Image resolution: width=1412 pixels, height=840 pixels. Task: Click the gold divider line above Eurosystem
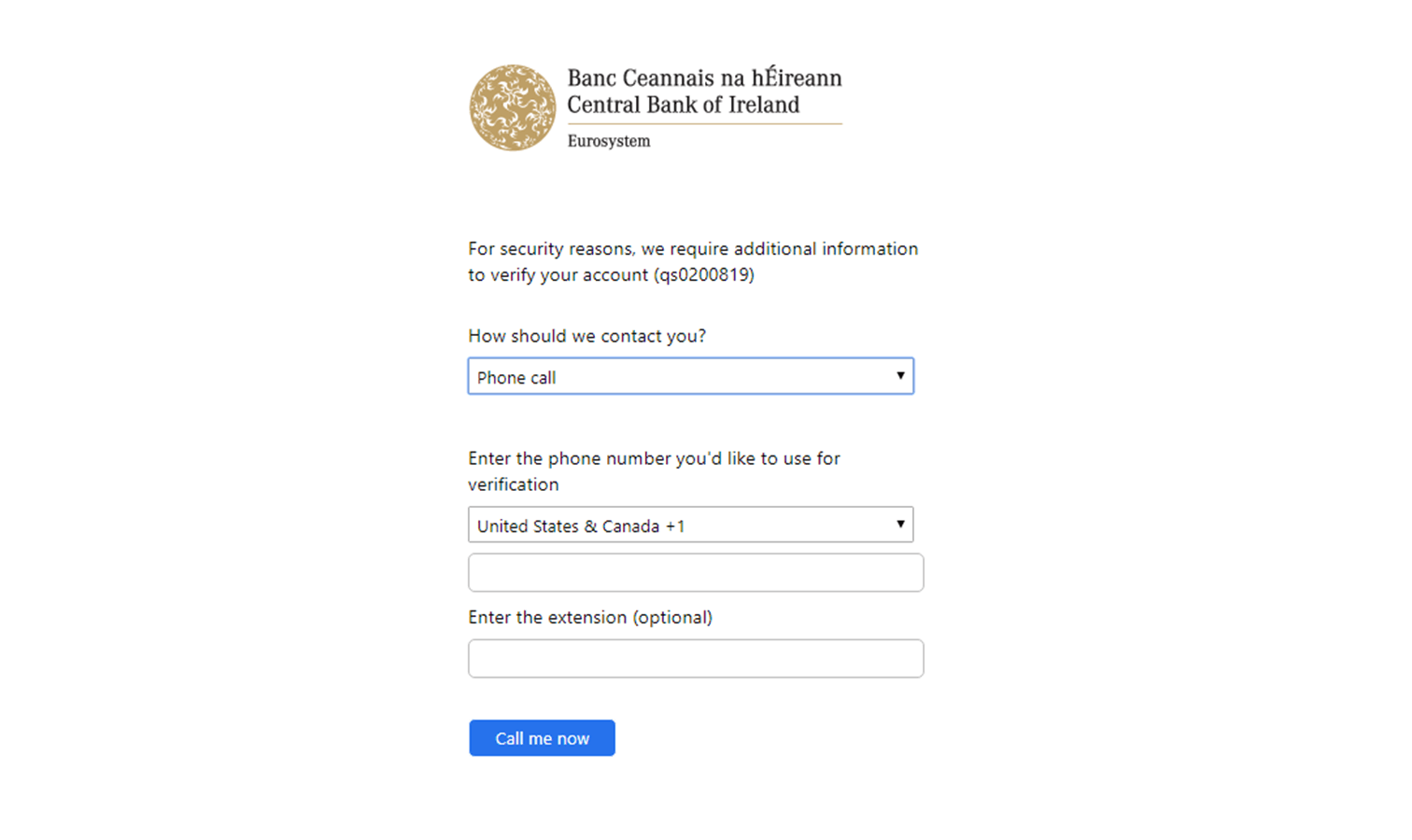pos(704,123)
